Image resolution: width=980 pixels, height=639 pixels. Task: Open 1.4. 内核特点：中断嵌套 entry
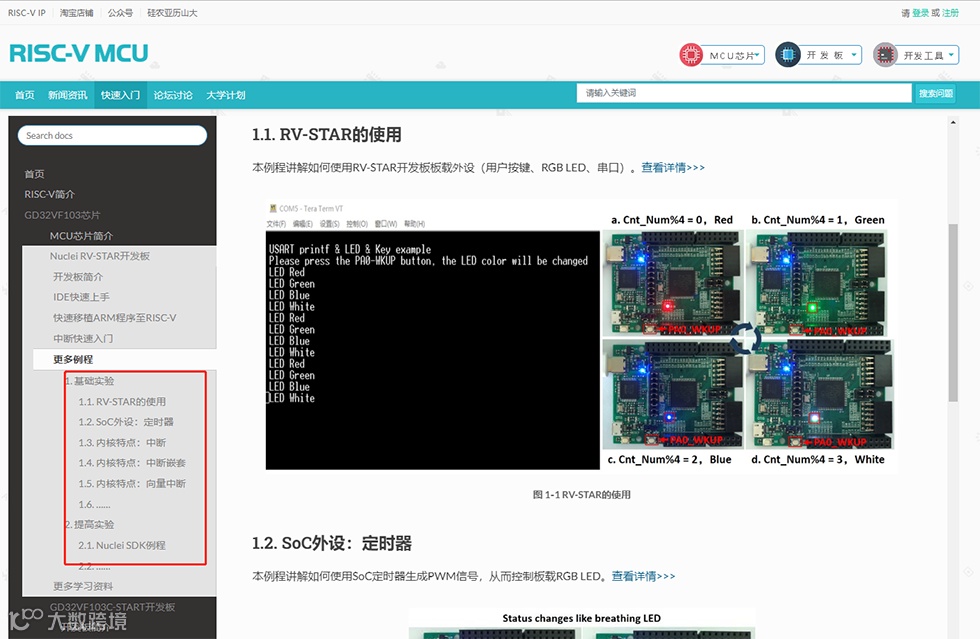[132, 463]
